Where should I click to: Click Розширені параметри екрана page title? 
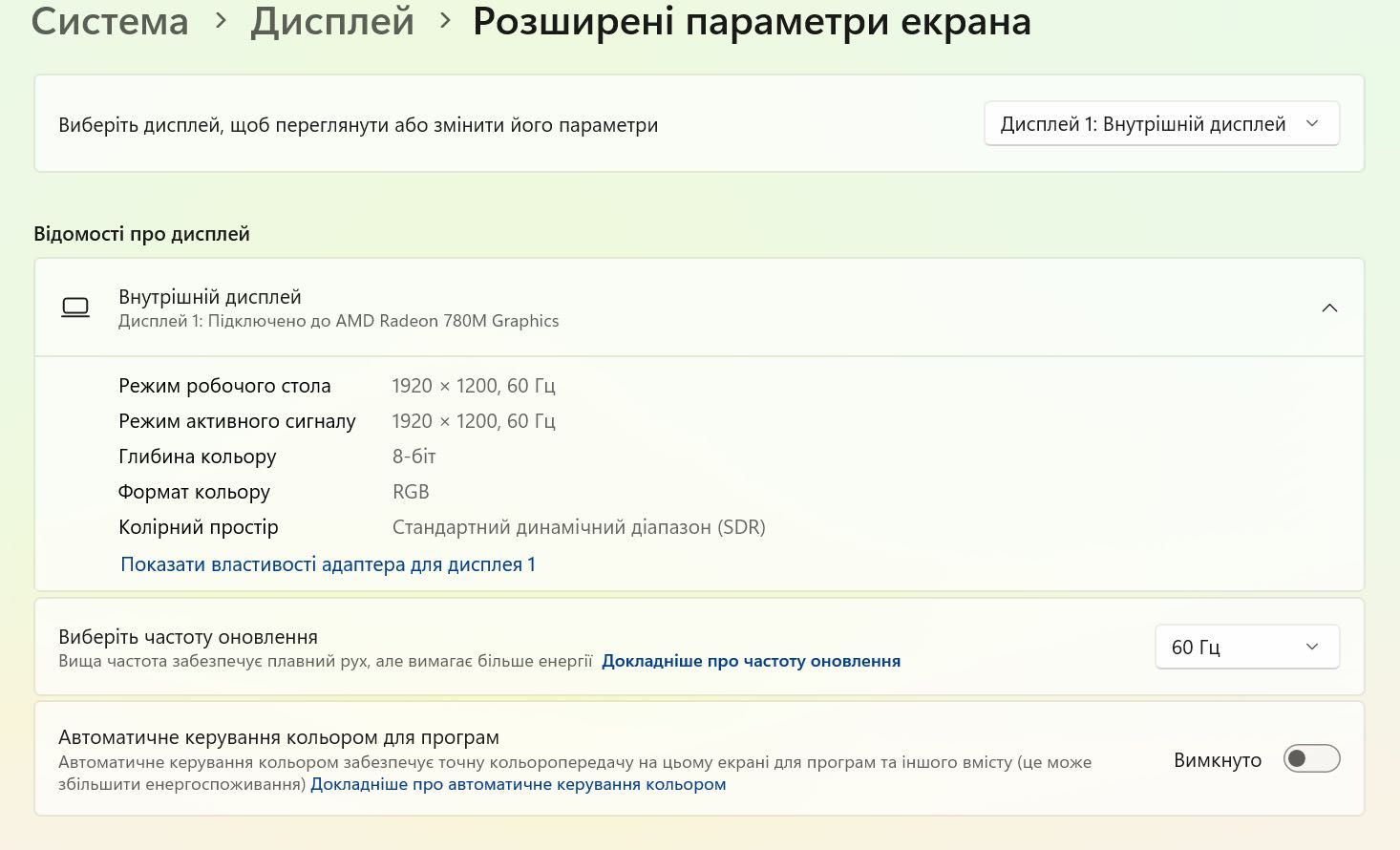point(752,22)
